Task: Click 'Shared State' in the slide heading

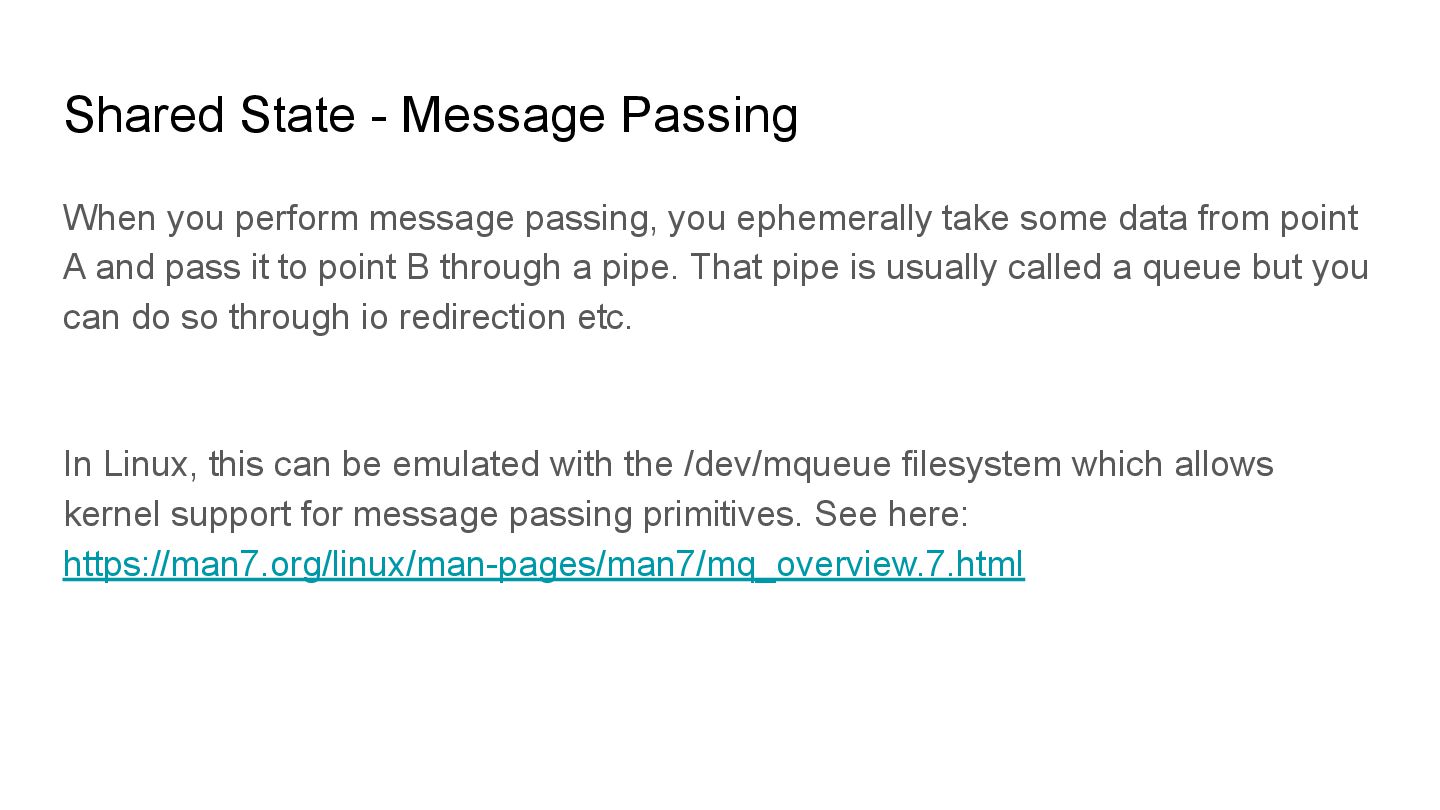Action: tap(209, 115)
